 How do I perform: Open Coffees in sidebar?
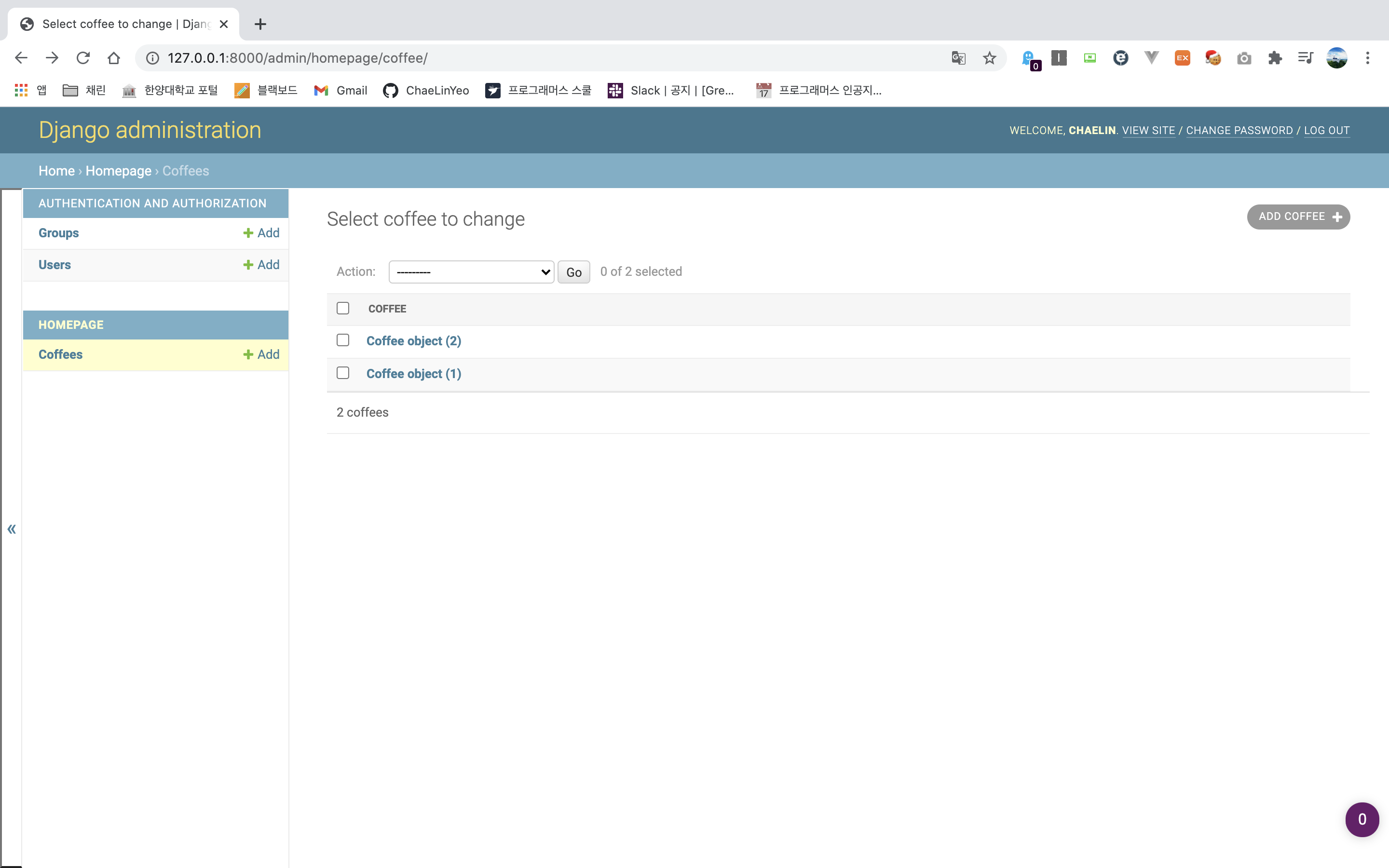60,354
